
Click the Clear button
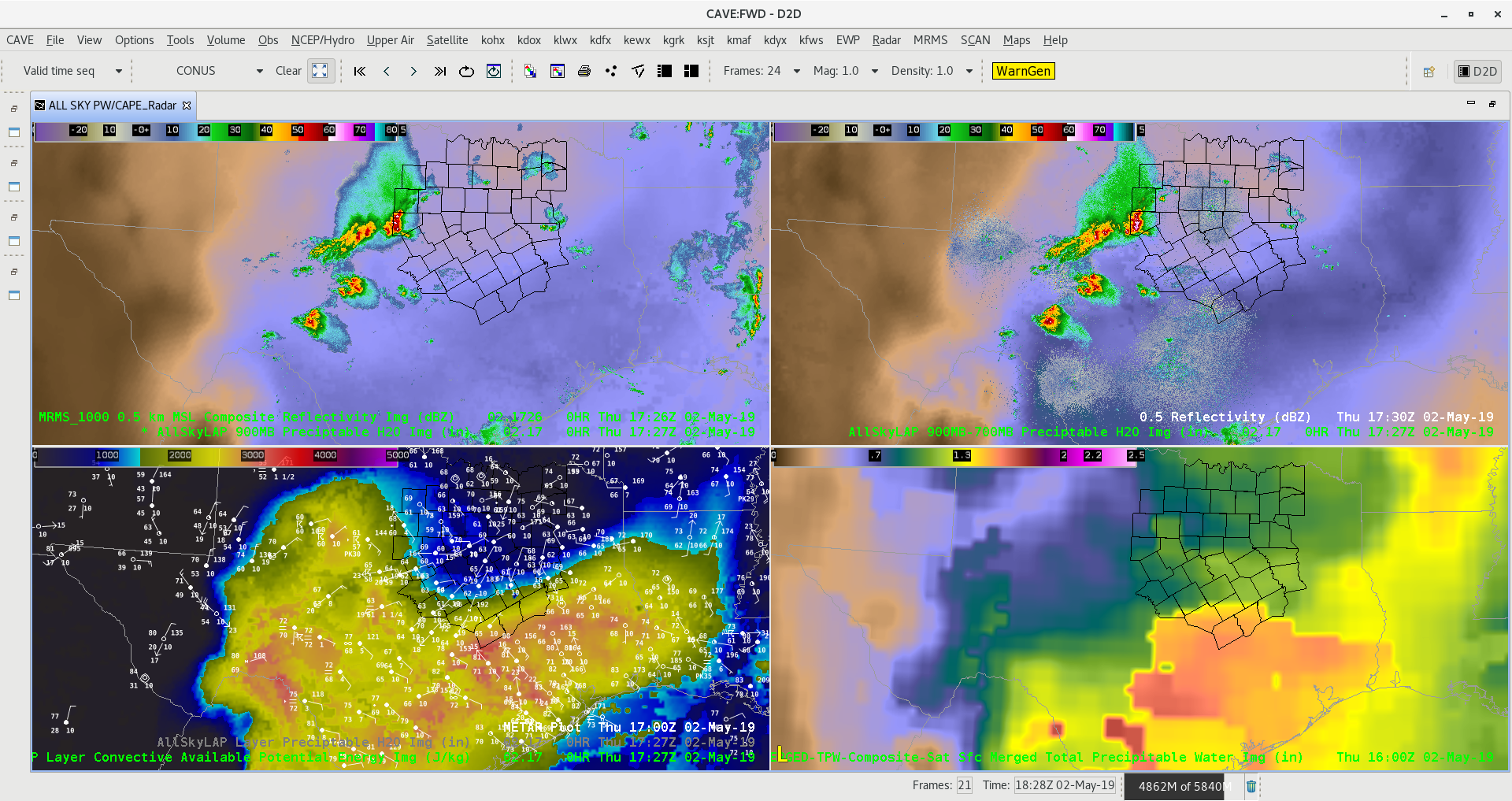pyautogui.click(x=288, y=71)
